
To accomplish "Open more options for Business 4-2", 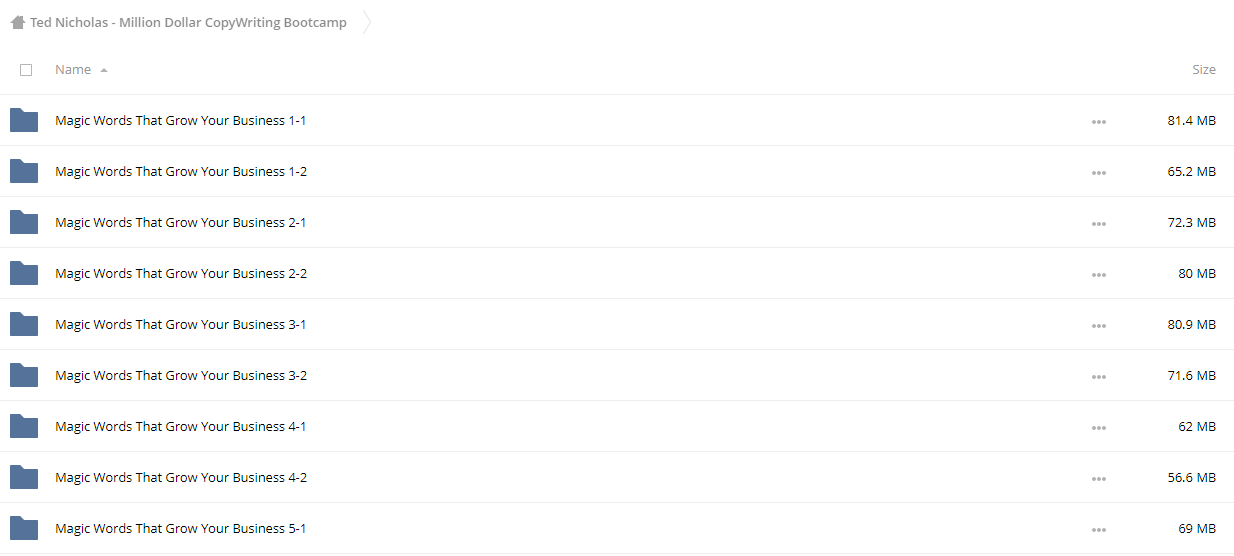I will click(1099, 479).
